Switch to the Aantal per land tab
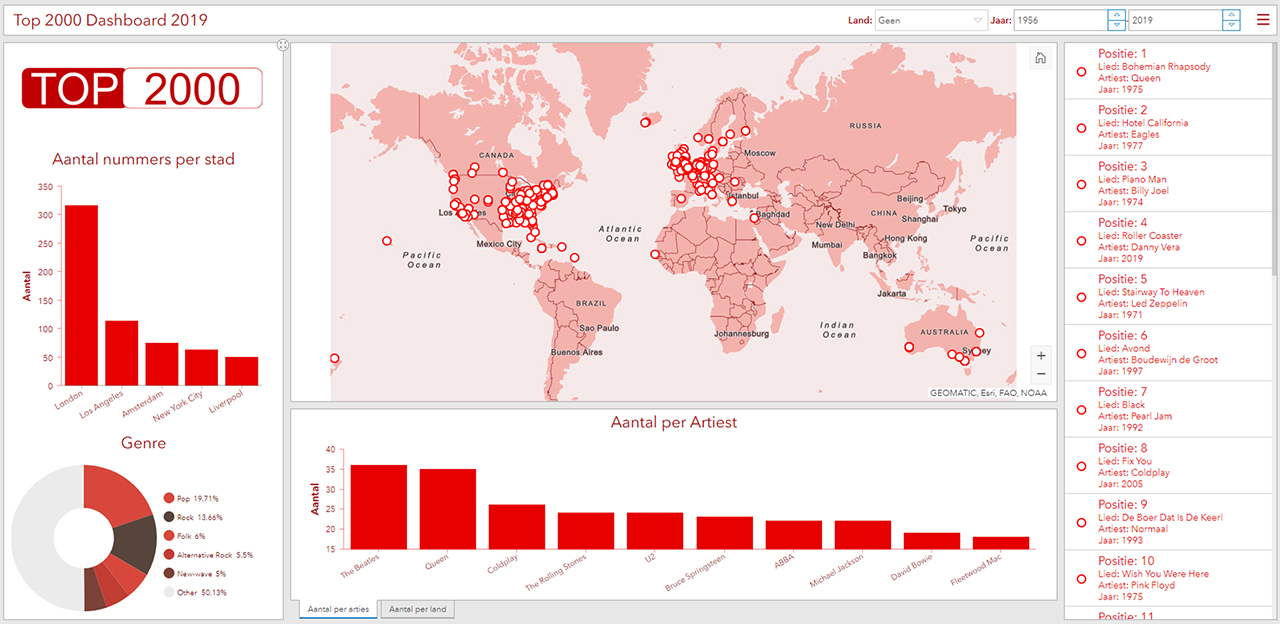The width and height of the screenshot is (1280, 624). pyautogui.click(x=418, y=609)
